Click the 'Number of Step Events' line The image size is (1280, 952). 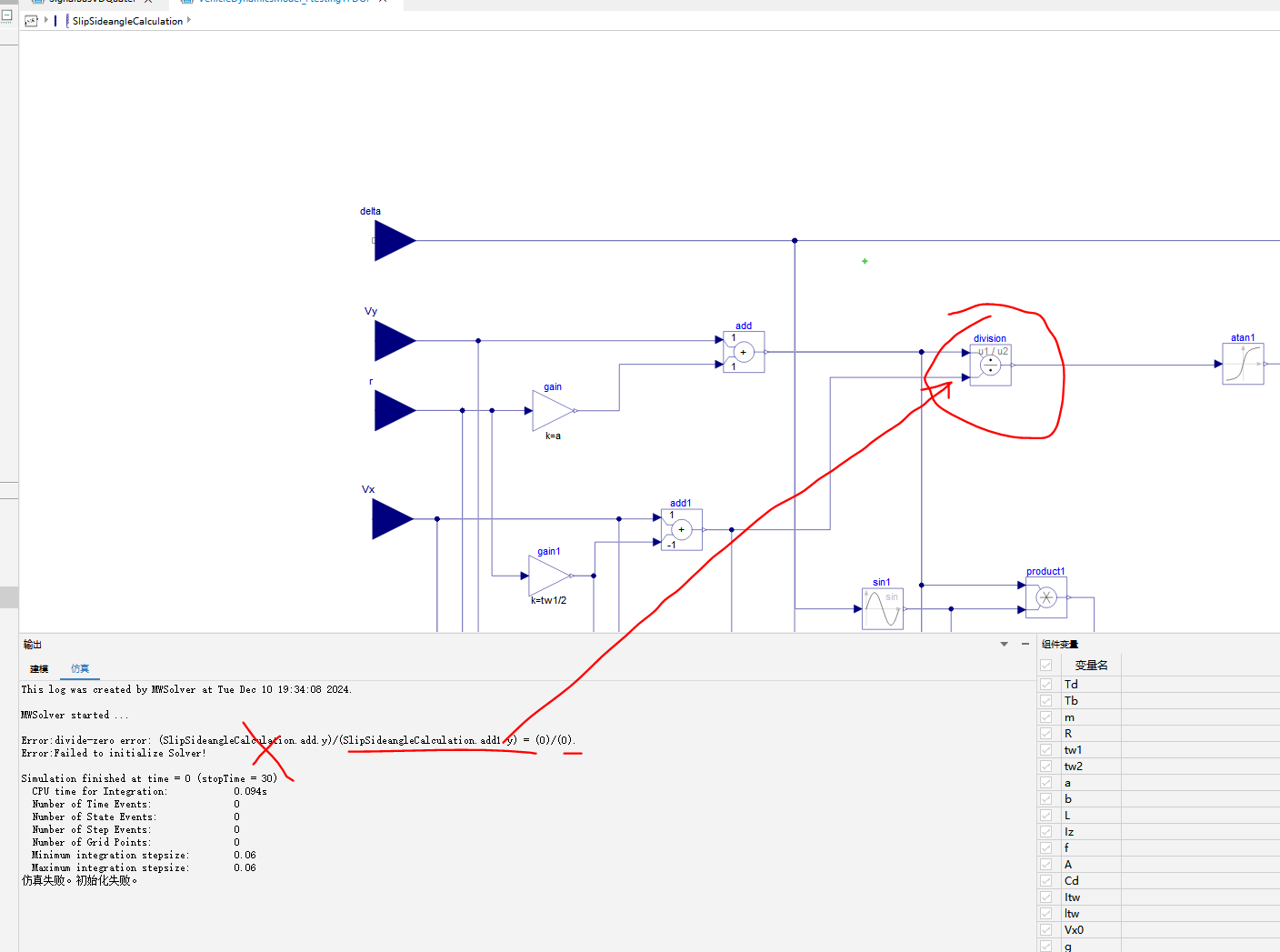pos(136,830)
